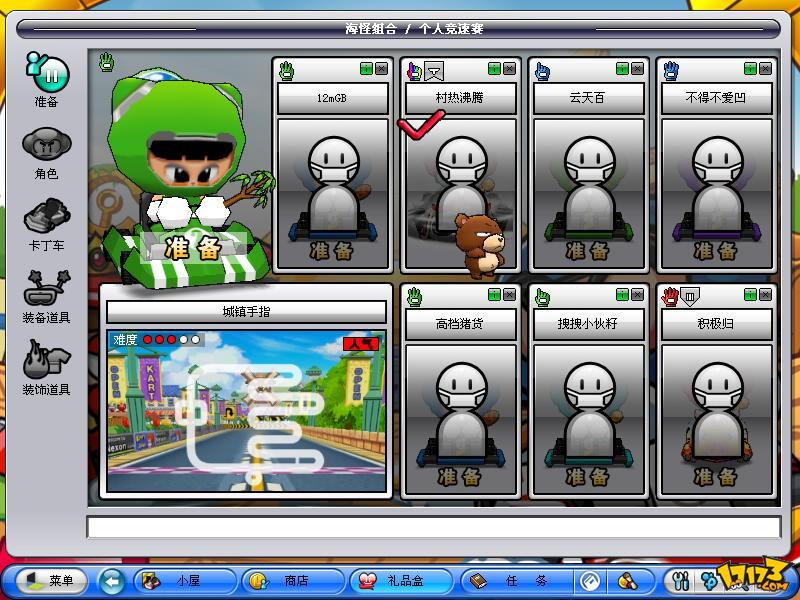
Task: Click the chat input field
Action: [x=434, y=527]
